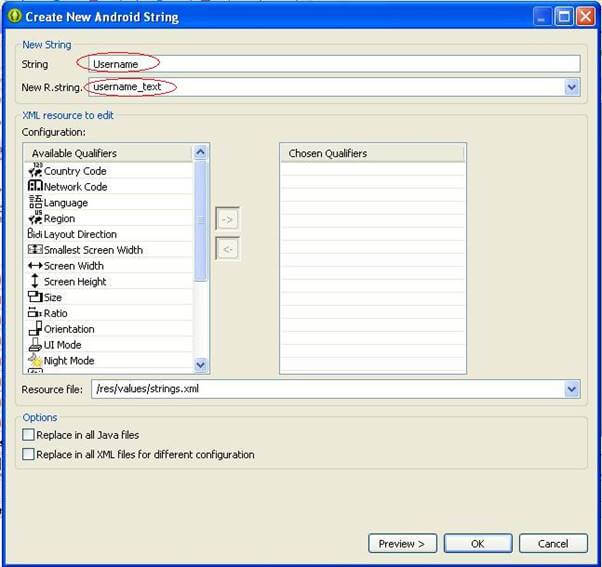Maximize the dialog window
The width and height of the screenshot is (602, 567).
coord(564,17)
